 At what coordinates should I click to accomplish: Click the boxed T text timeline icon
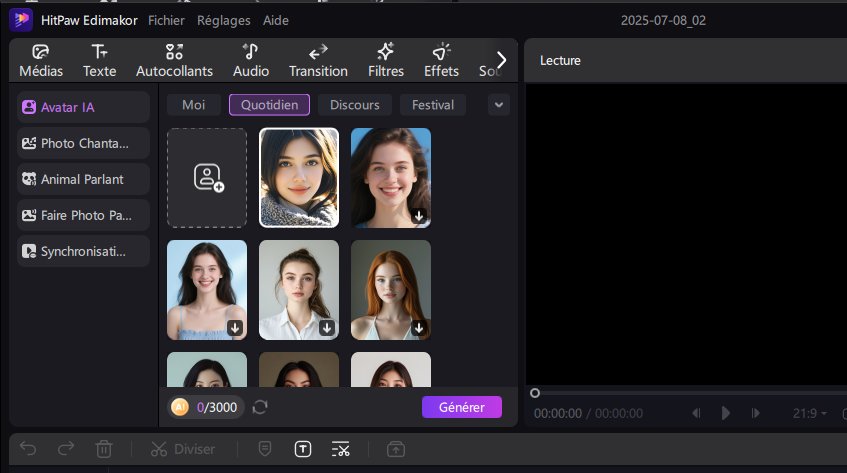coord(303,449)
